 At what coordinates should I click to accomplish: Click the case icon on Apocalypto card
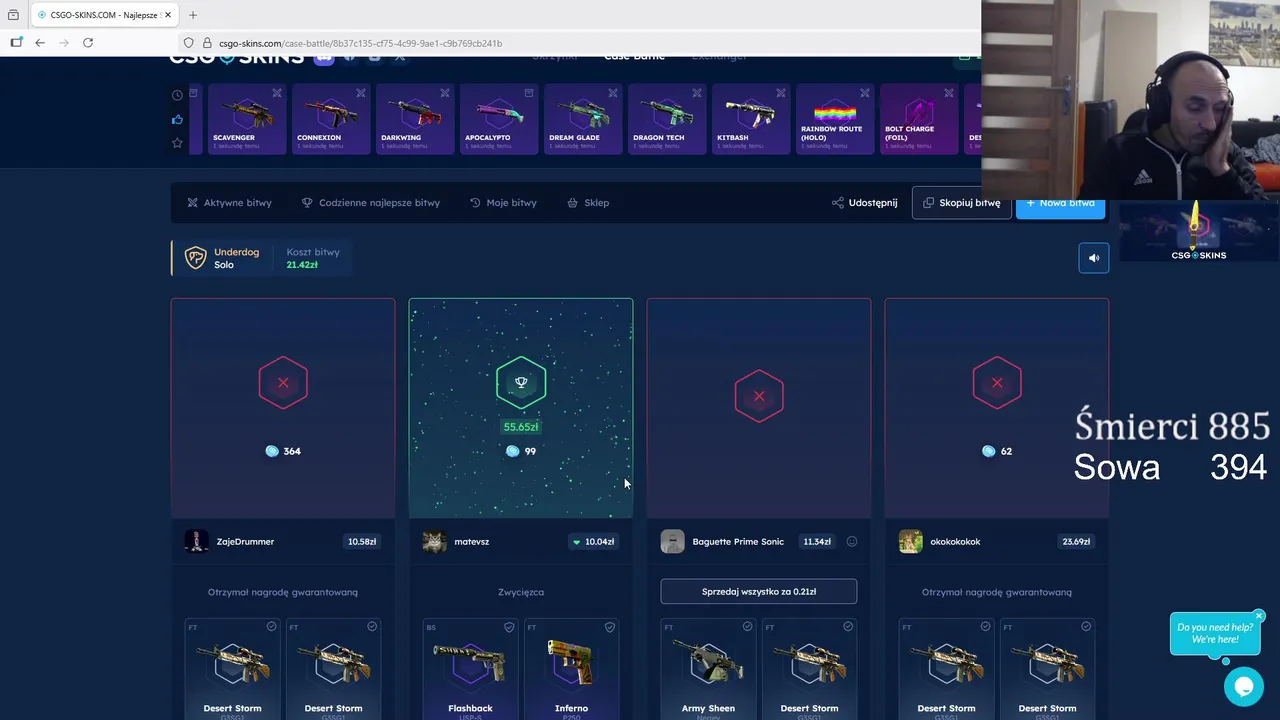[x=529, y=93]
